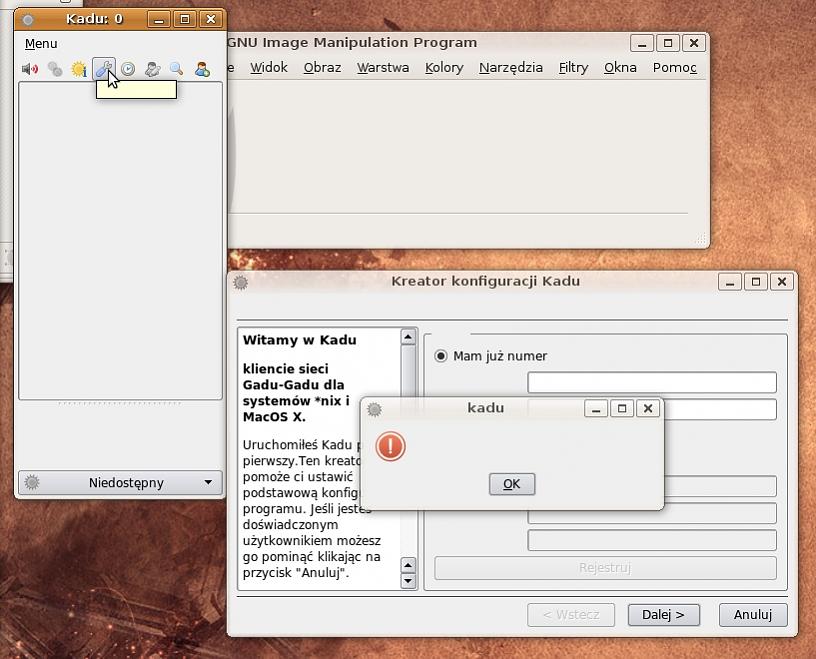Open the Menu in the Kadu window

pos(41,44)
